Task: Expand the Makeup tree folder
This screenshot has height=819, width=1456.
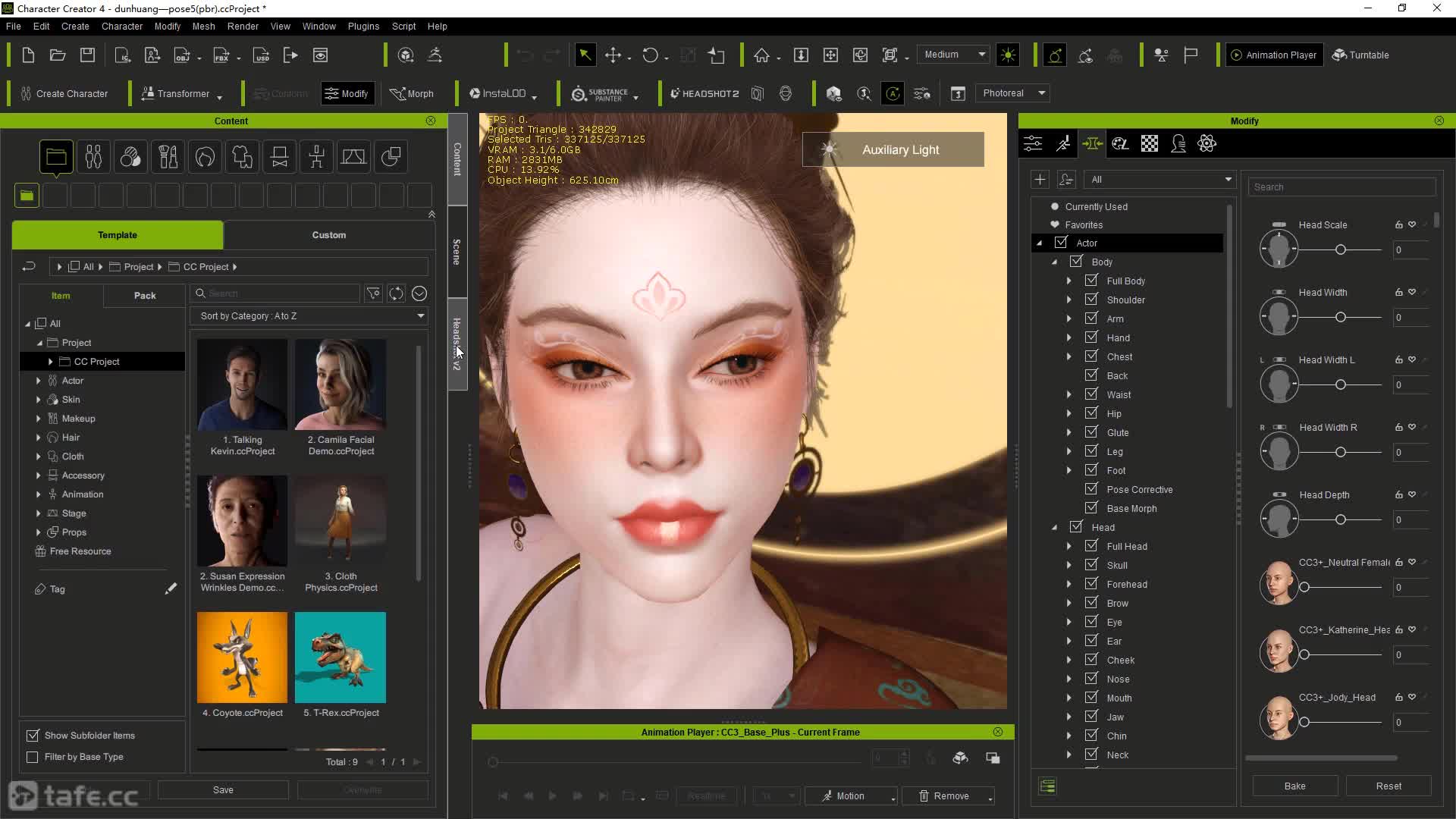Action: 38,419
